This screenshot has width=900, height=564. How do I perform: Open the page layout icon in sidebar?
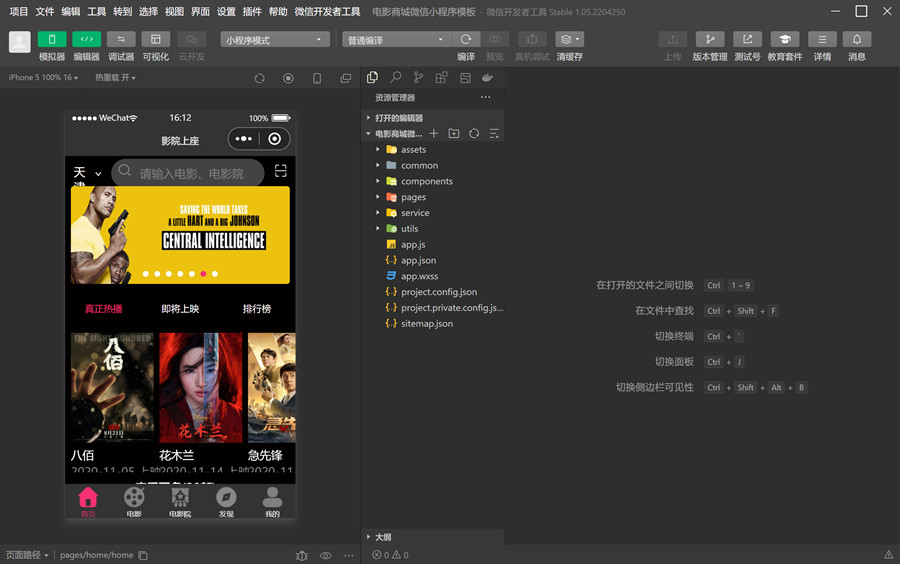(465, 77)
